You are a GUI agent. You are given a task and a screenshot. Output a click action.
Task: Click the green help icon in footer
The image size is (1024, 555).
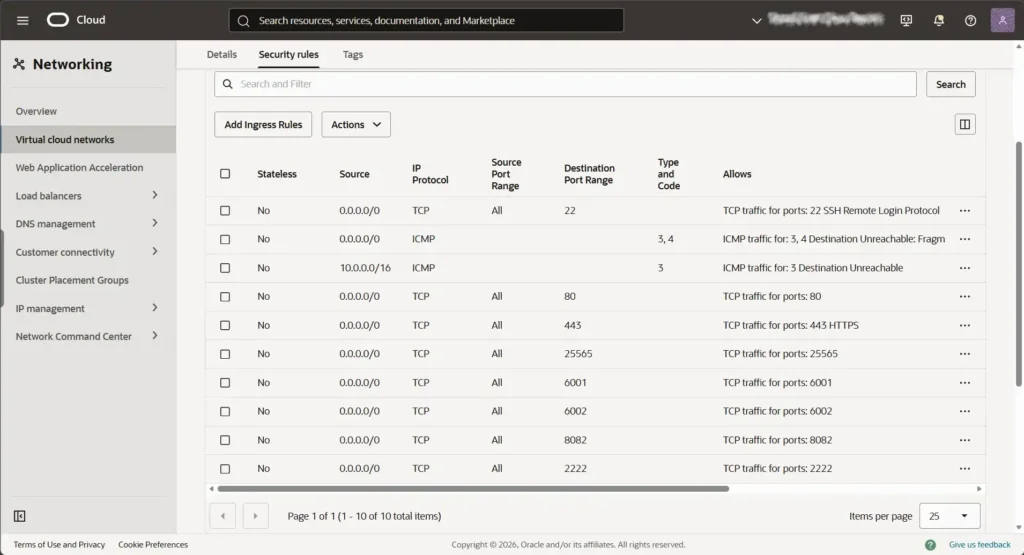pos(930,545)
